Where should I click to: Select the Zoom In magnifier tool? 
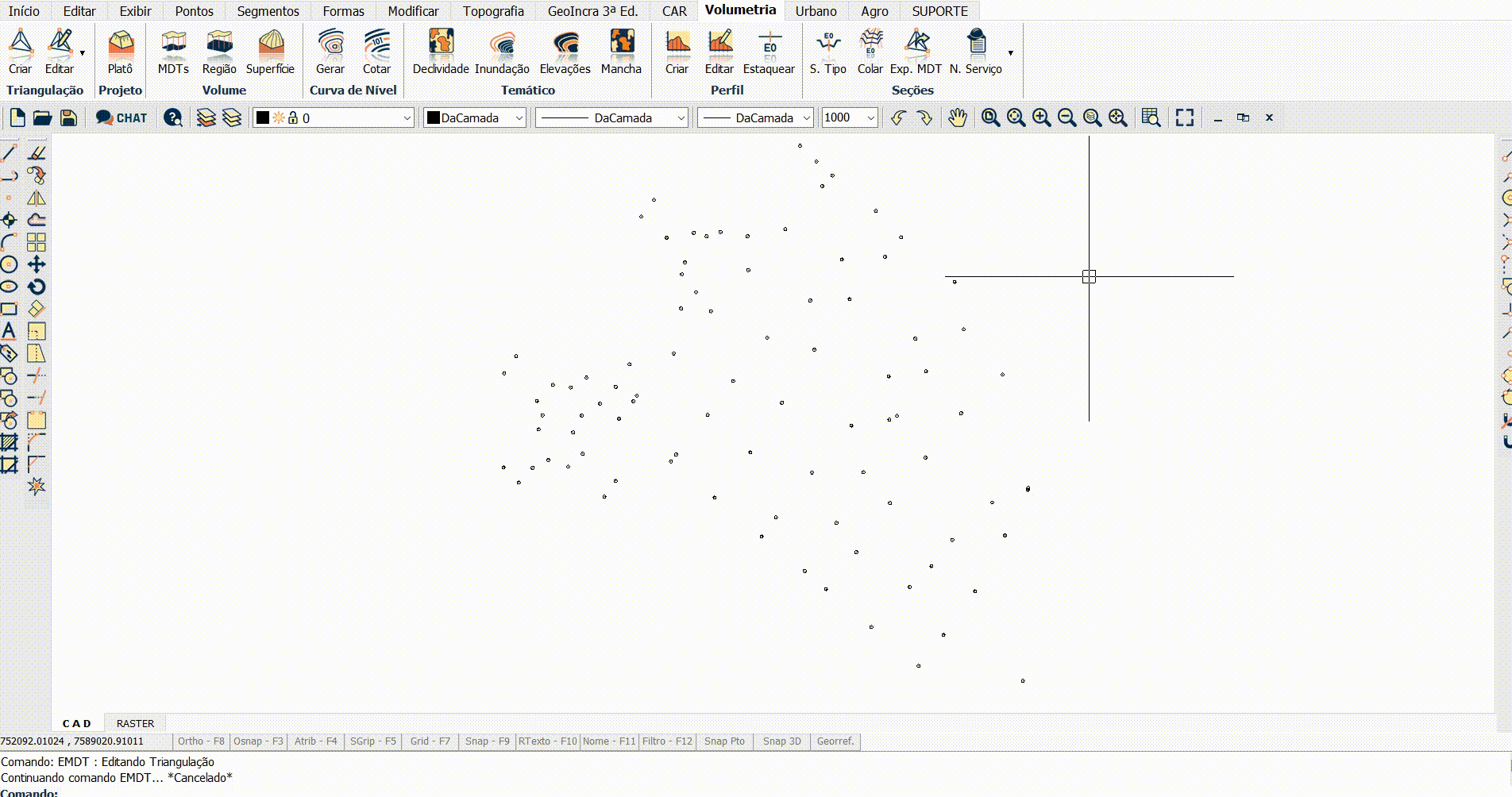[1042, 117]
